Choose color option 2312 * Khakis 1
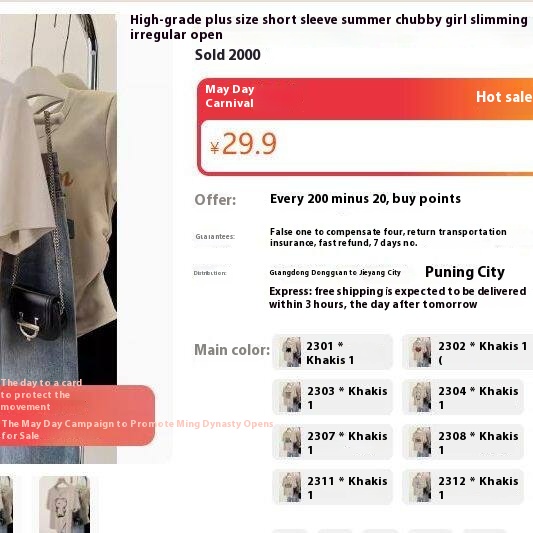Image resolution: width=533 pixels, height=533 pixels. click(x=463, y=487)
